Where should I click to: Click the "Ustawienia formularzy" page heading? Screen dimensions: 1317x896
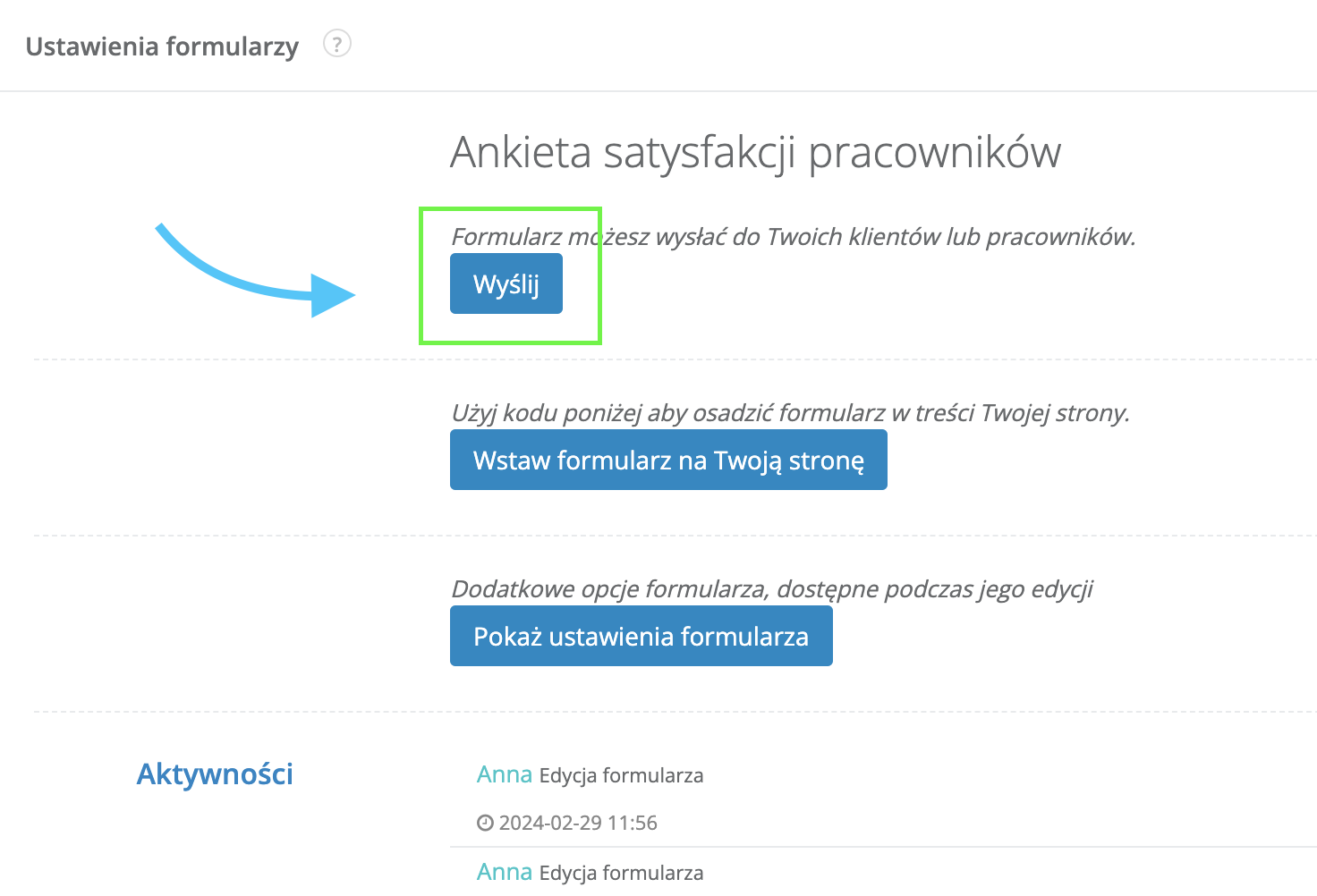[x=163, y=46]
